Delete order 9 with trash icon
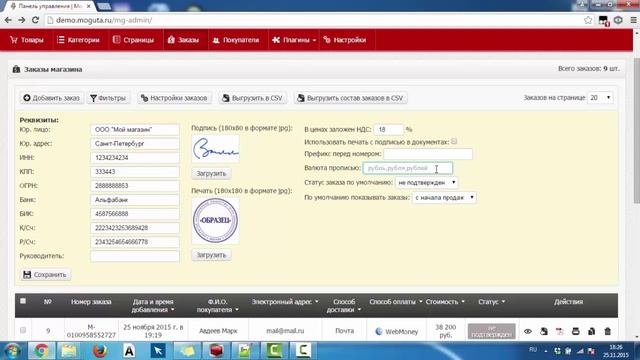 tap(607, 331)
